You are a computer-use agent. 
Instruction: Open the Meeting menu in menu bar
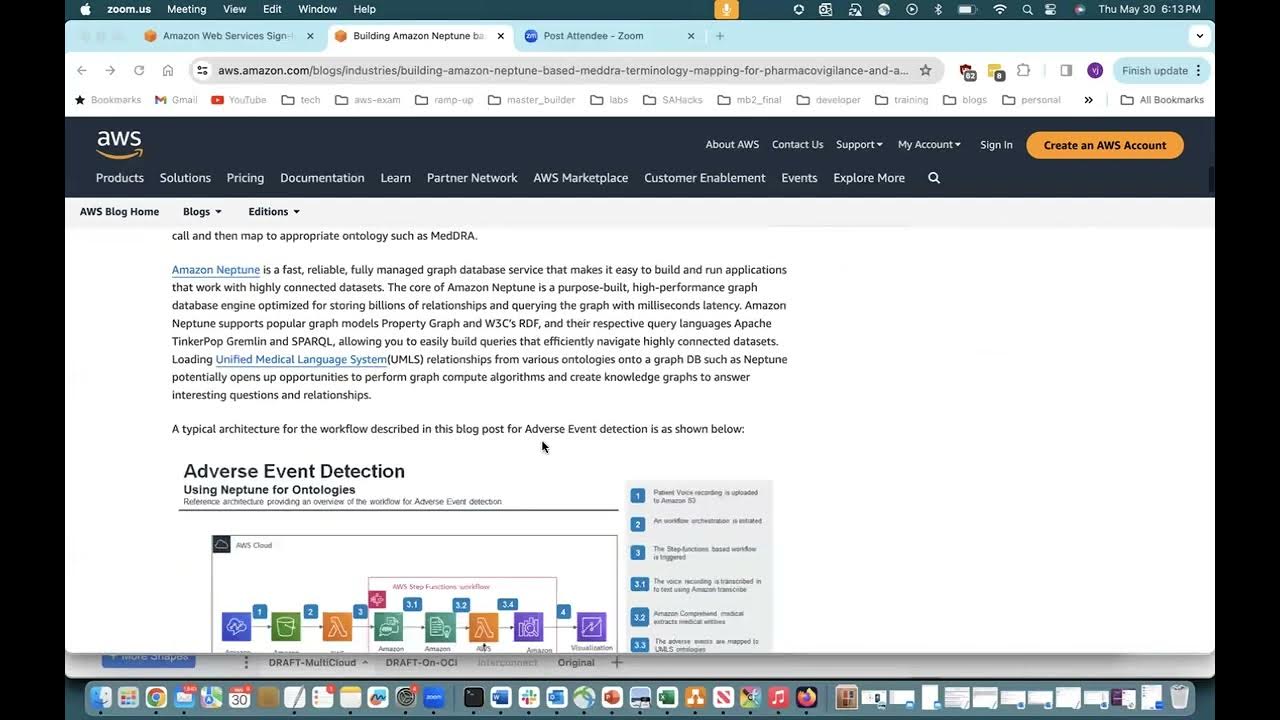186,9
